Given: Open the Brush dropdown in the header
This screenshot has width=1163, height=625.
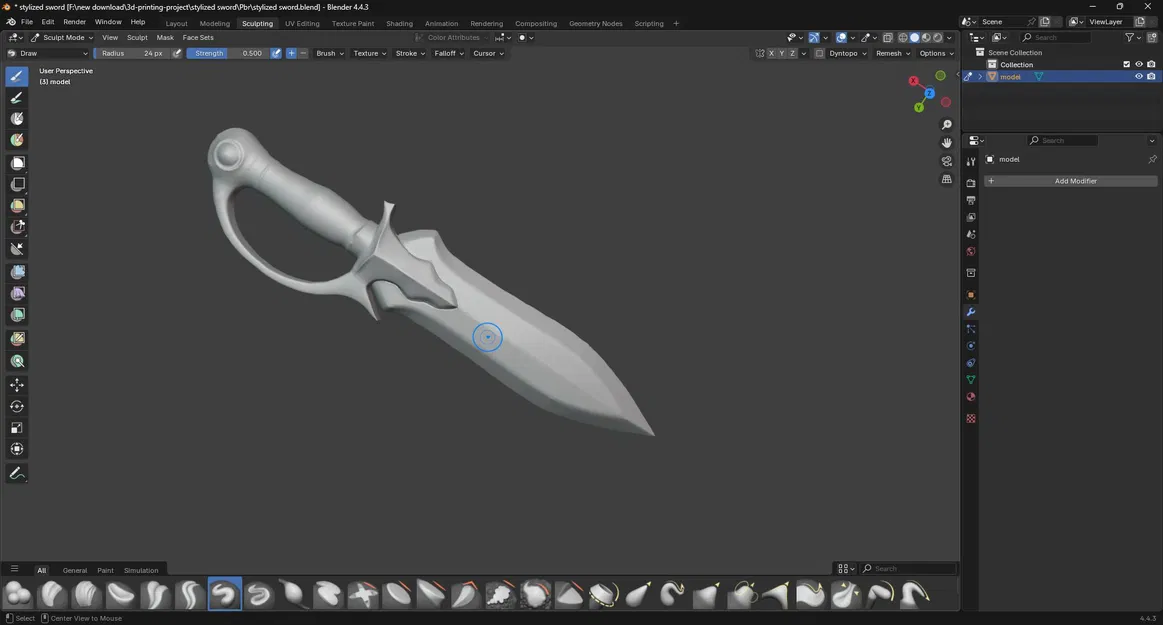Looking at the screenshot, I should coord(330,53).
